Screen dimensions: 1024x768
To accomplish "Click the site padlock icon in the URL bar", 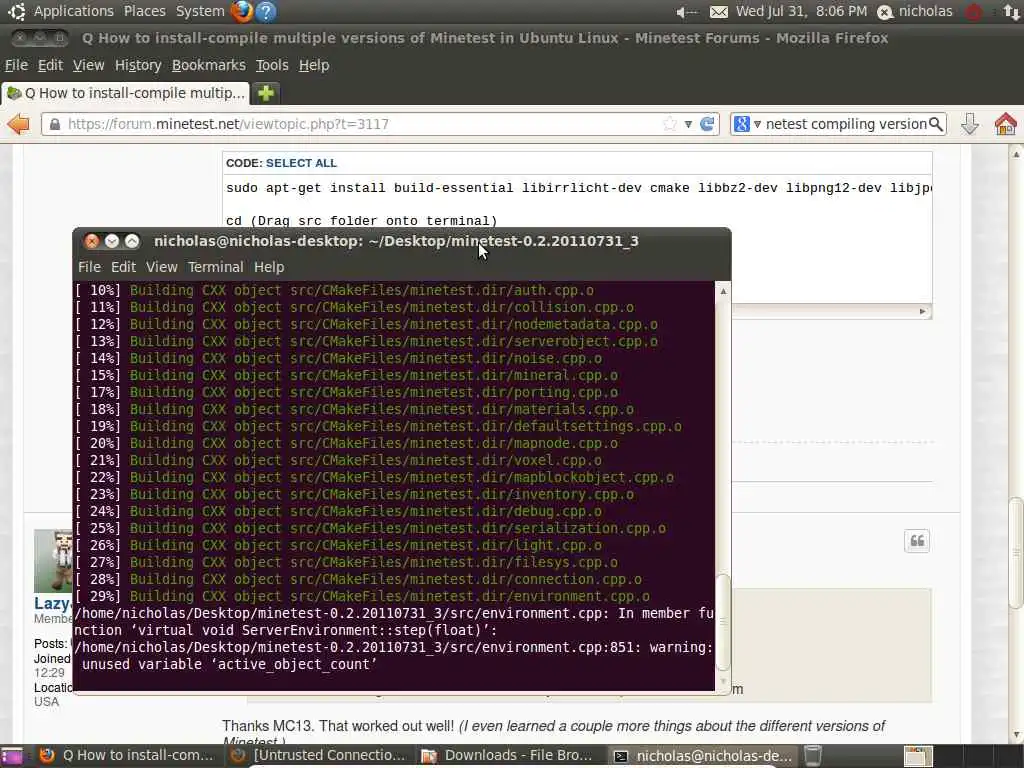I will [55, 123].
